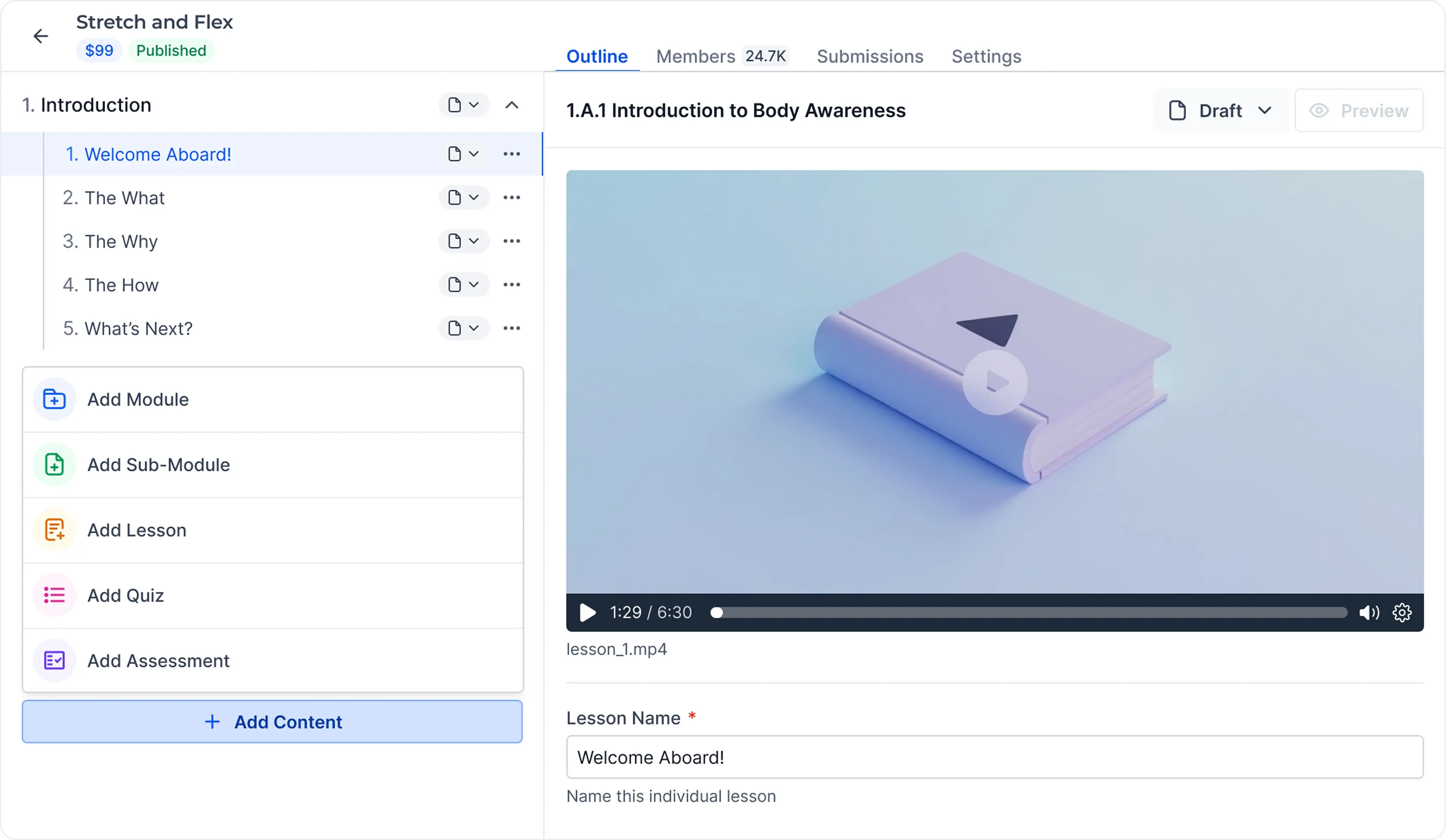Click the Add Content button

click(272, 722)
